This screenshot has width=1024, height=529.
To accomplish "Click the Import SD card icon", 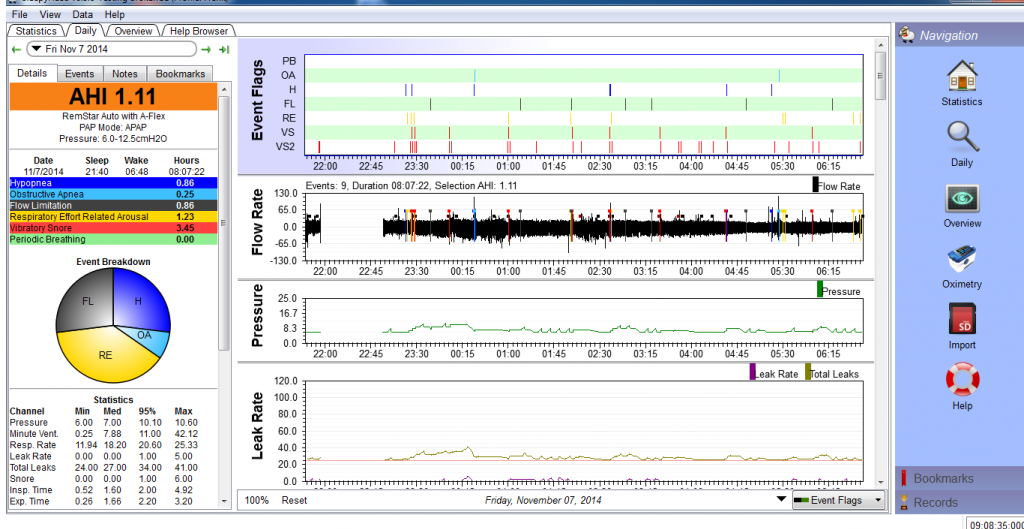I will tap(961, 320).
